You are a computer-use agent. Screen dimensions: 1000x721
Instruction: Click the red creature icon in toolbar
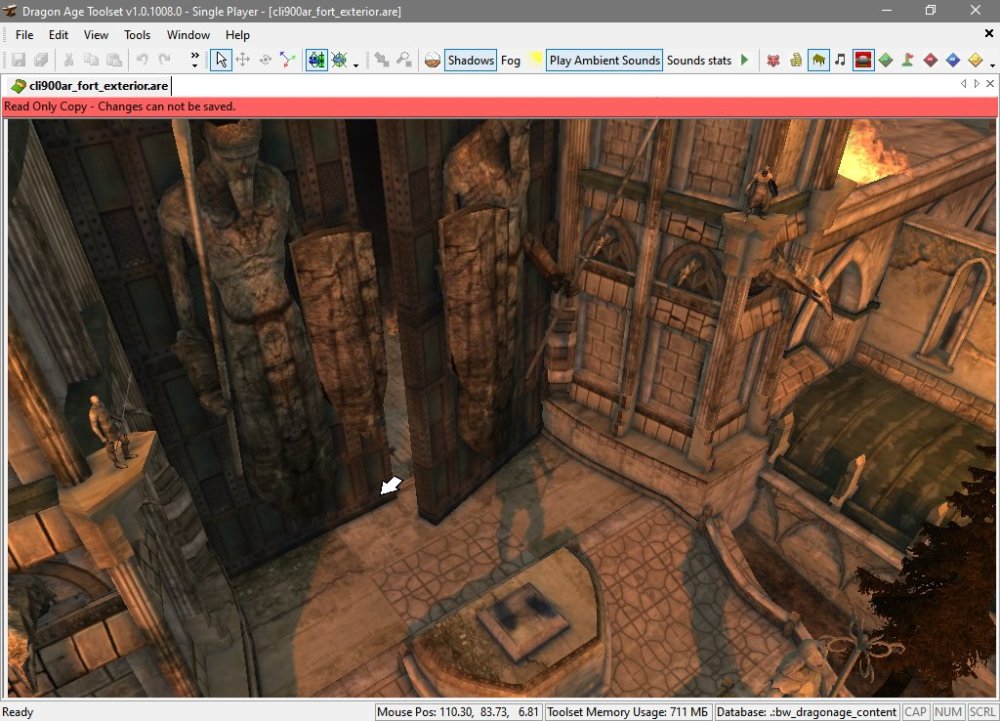coord(773,60)
